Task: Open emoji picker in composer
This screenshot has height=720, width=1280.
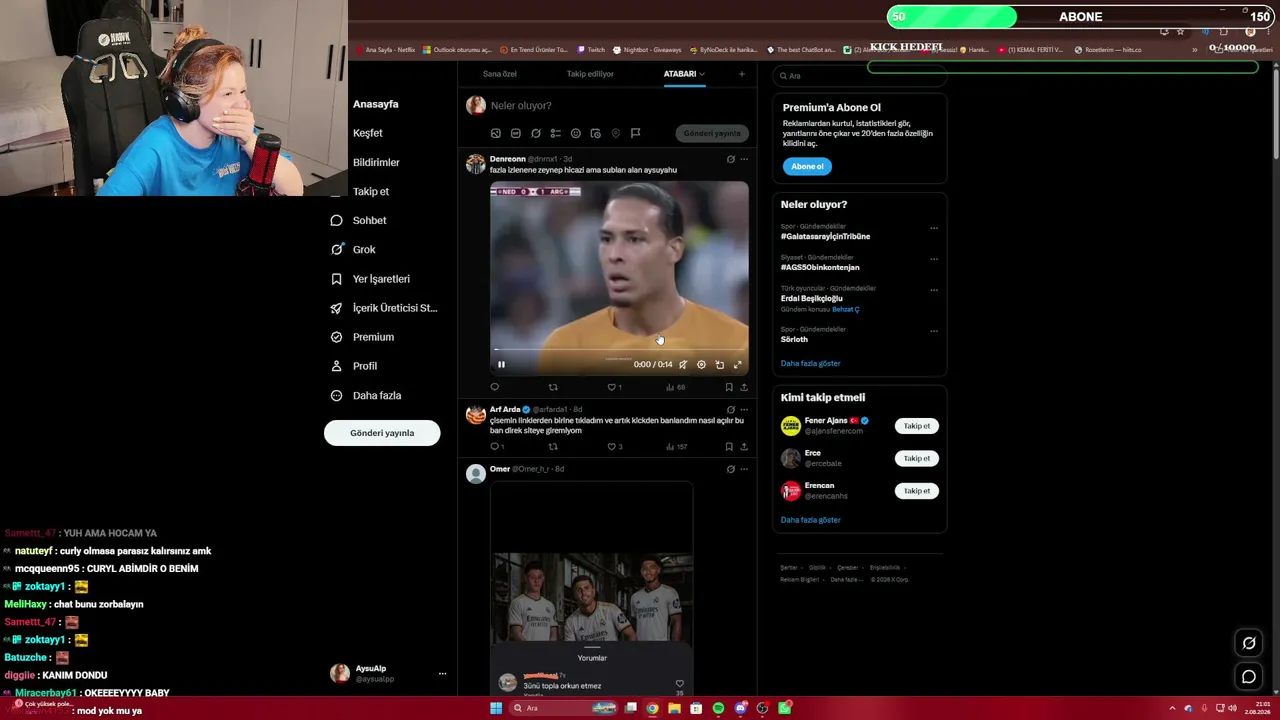Action: (x=575, y=133)
